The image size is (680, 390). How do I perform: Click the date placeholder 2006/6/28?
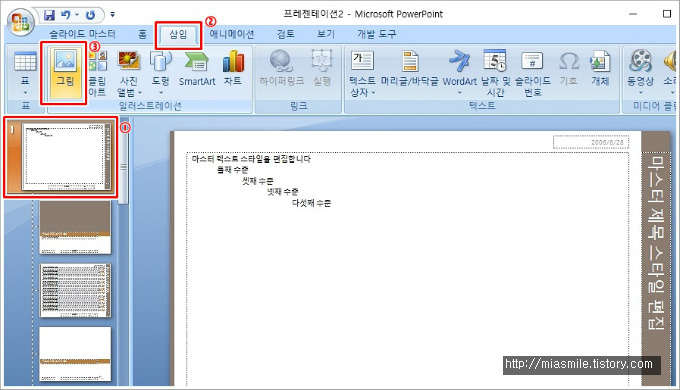[x=591, y=142]
